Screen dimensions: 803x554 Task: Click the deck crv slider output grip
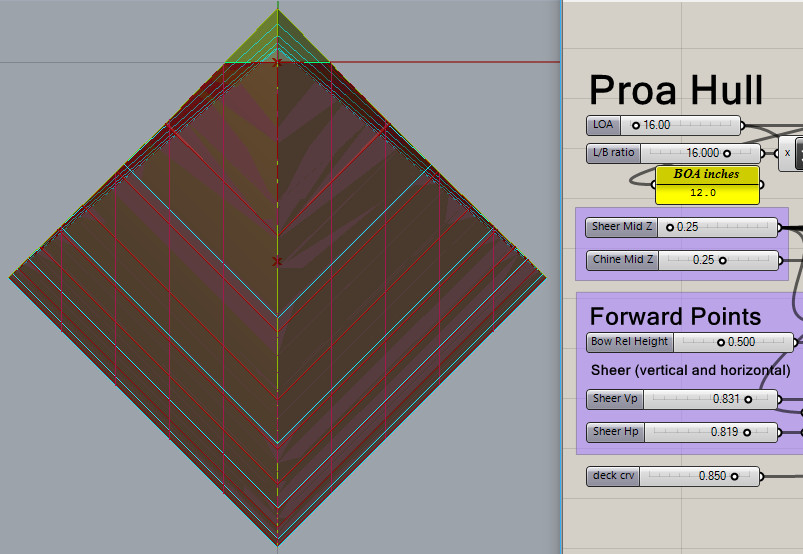(762, 476)
